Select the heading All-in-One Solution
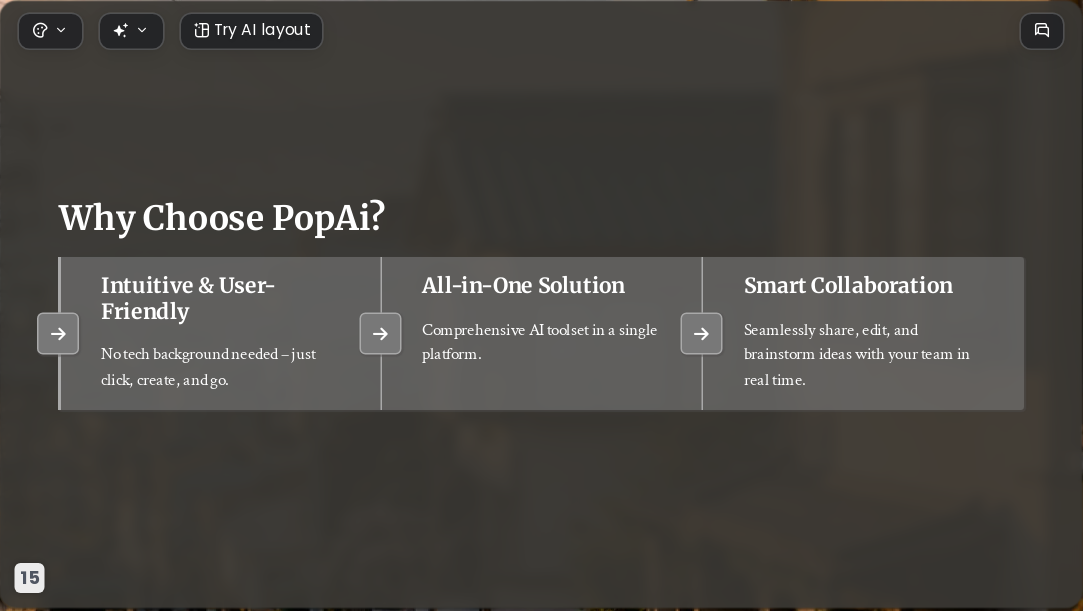Screen dimensions: 1083x611 [524, 285]
